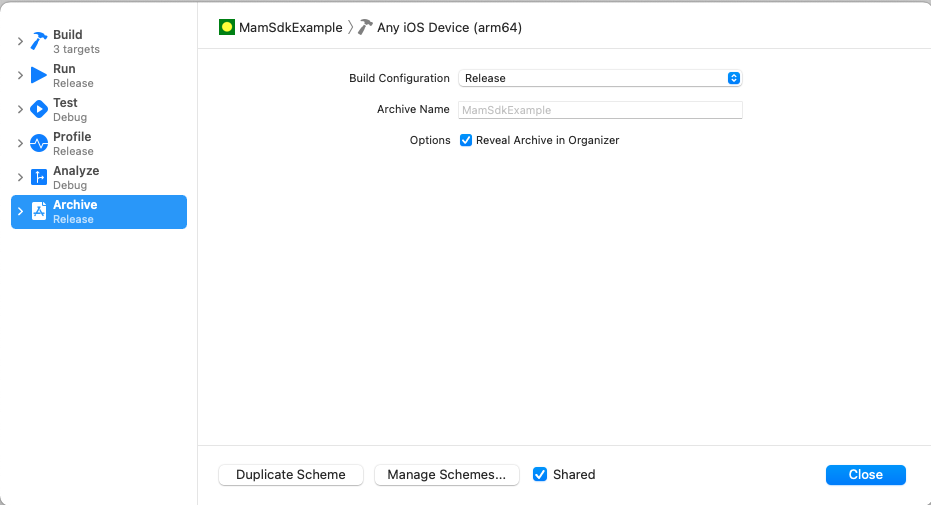
Task: Click the hammer icon beside Any iOS Device
Action: pyautogui.click(x=365, y=27)
